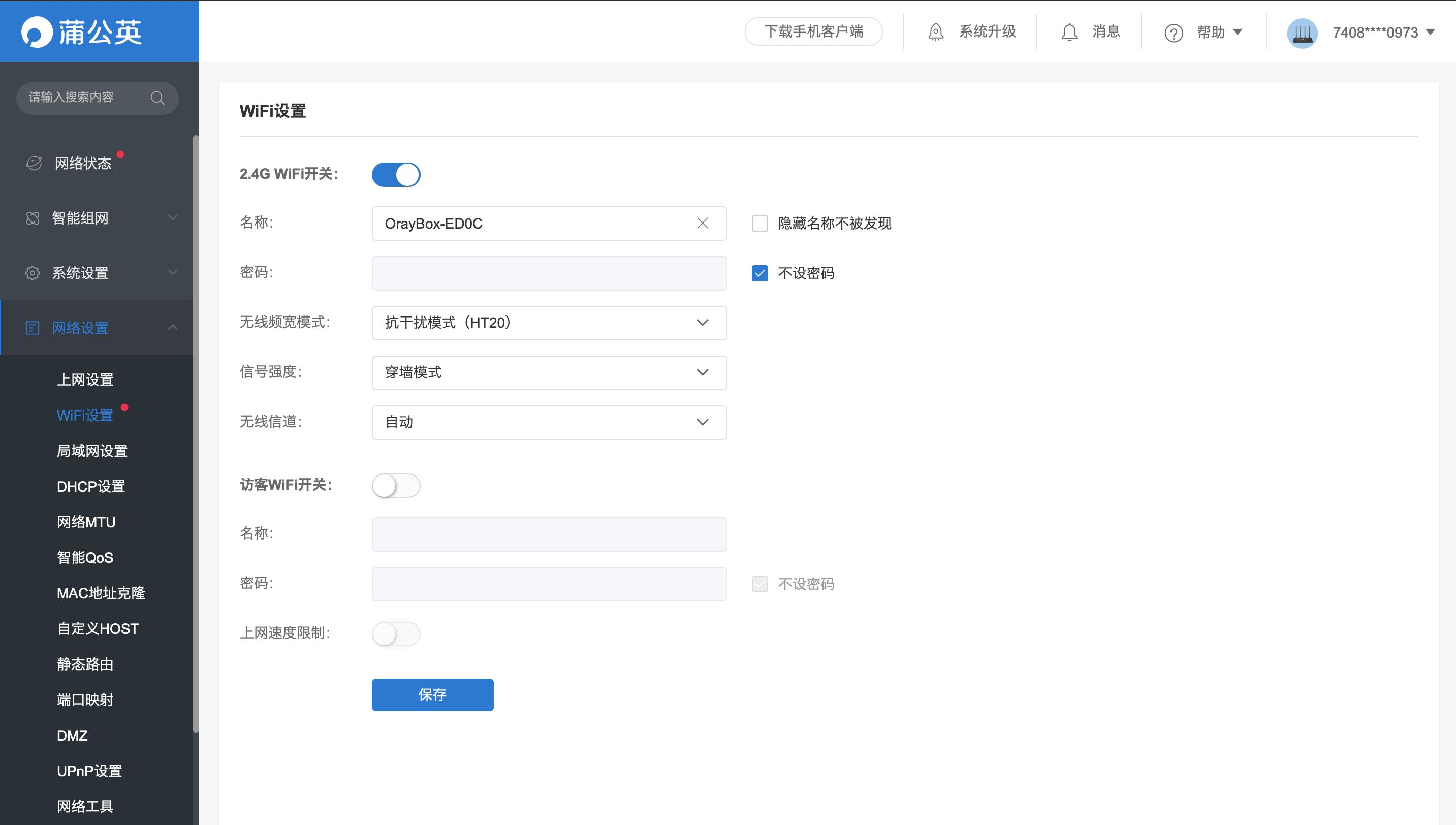Click the 系统设置 gear icon
This screenshot has width=1456, height=825.
tap(33, 272)
